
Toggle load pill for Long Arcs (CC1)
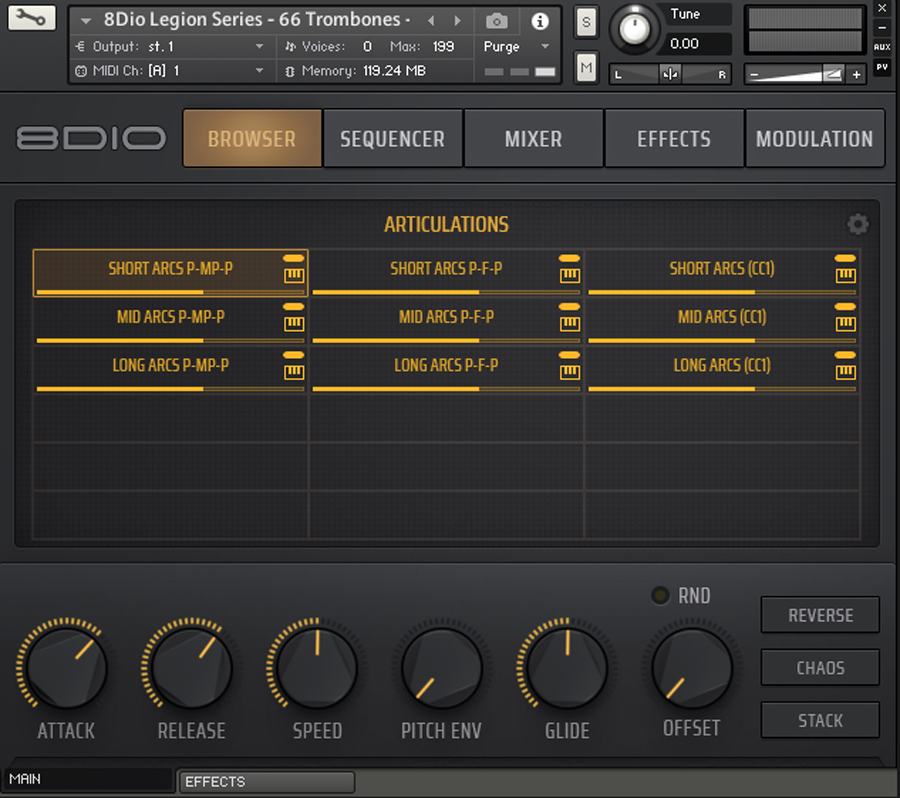tap(845, 355)
